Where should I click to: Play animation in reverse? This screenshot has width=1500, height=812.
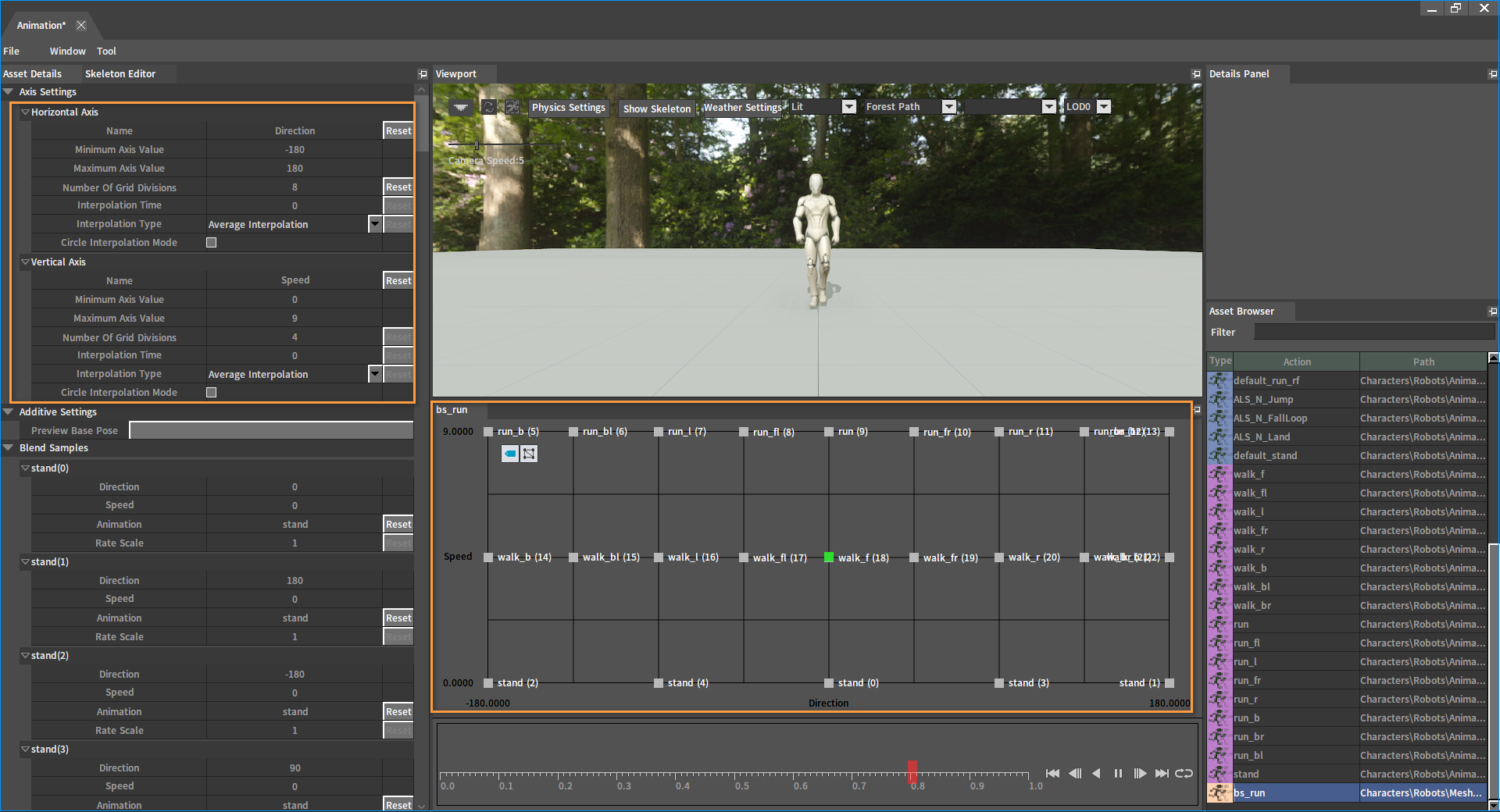click(x=1096, y=773)
